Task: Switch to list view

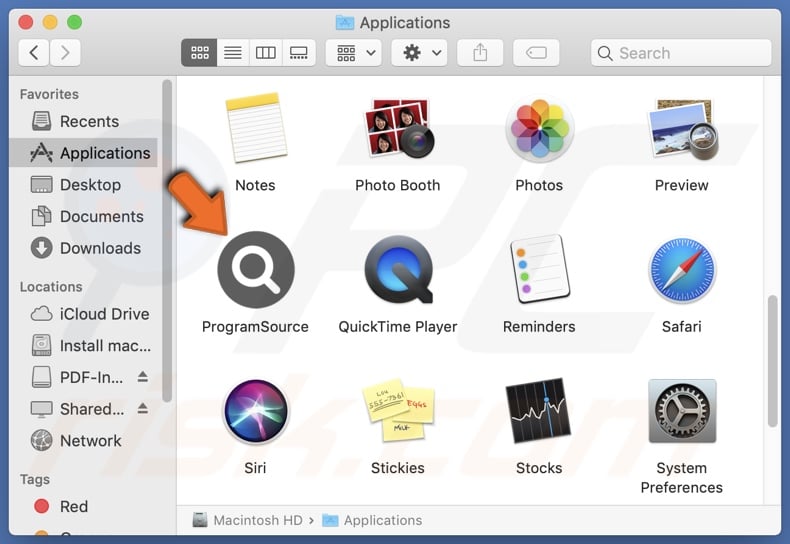Action: click(x=233, y=52)
